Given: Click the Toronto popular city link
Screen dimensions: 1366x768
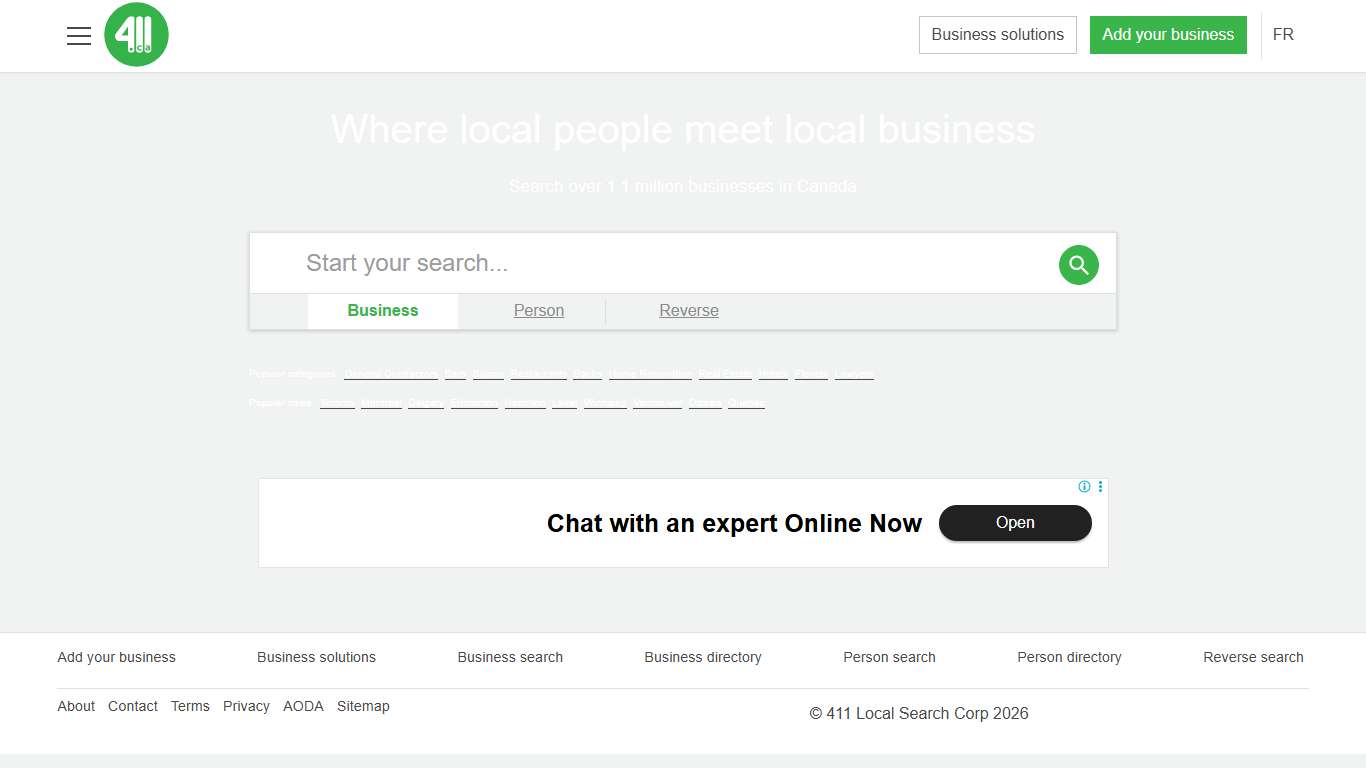Looking at the screenshot, I should coord(337,403).
